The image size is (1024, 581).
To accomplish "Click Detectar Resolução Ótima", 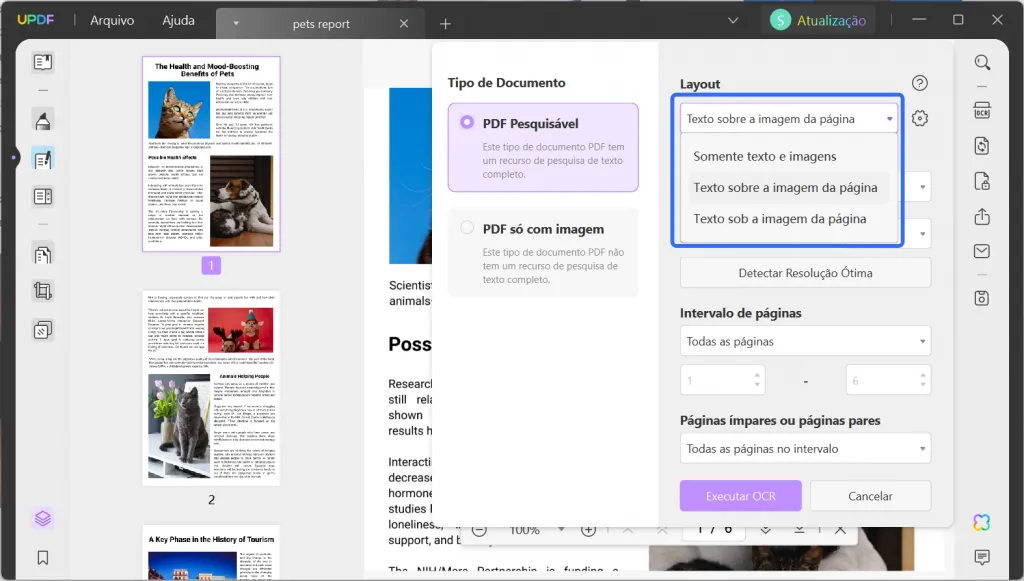I will click(805, 272).
